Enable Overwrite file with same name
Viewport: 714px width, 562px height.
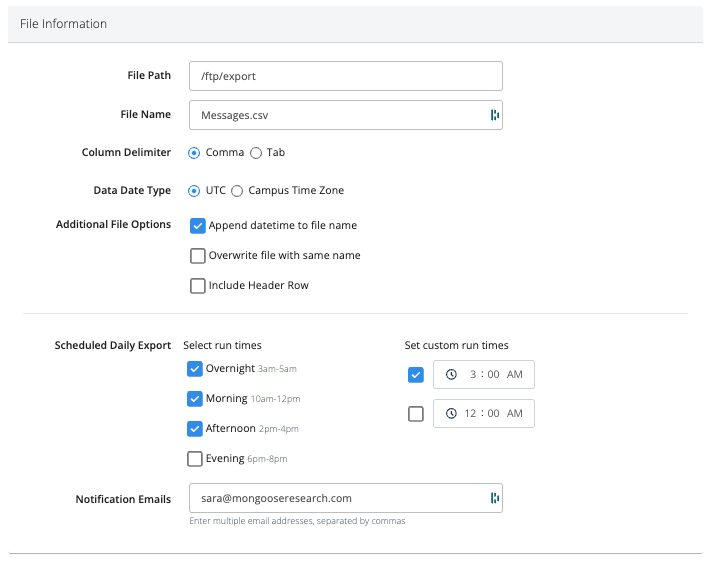[x=198, y=256]
